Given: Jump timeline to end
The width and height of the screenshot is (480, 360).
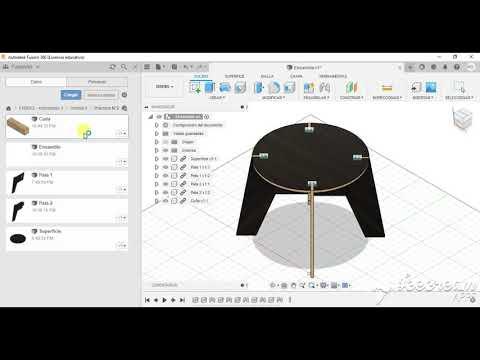Looking at the screenshot, I should (x=182, y=300).
